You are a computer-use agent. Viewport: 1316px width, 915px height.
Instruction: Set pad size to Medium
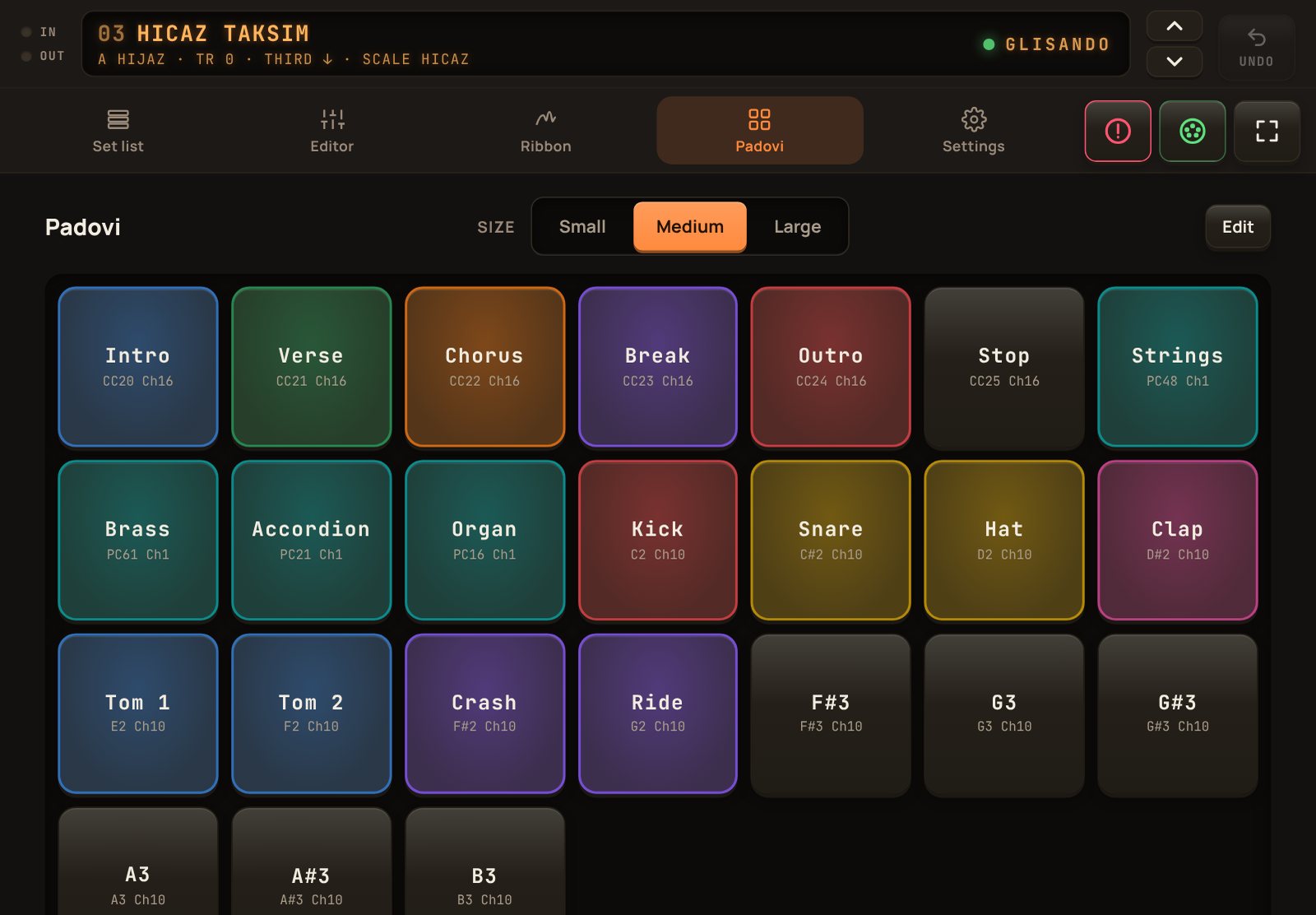(690, 226)
